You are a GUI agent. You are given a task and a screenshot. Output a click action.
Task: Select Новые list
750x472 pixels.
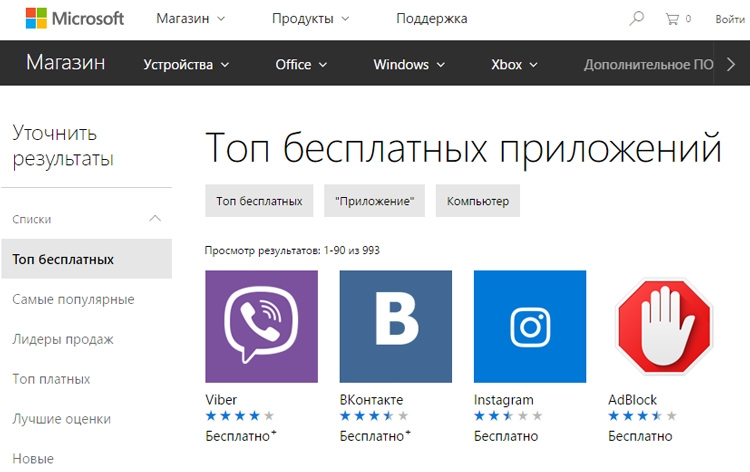[x=33, y=459]
